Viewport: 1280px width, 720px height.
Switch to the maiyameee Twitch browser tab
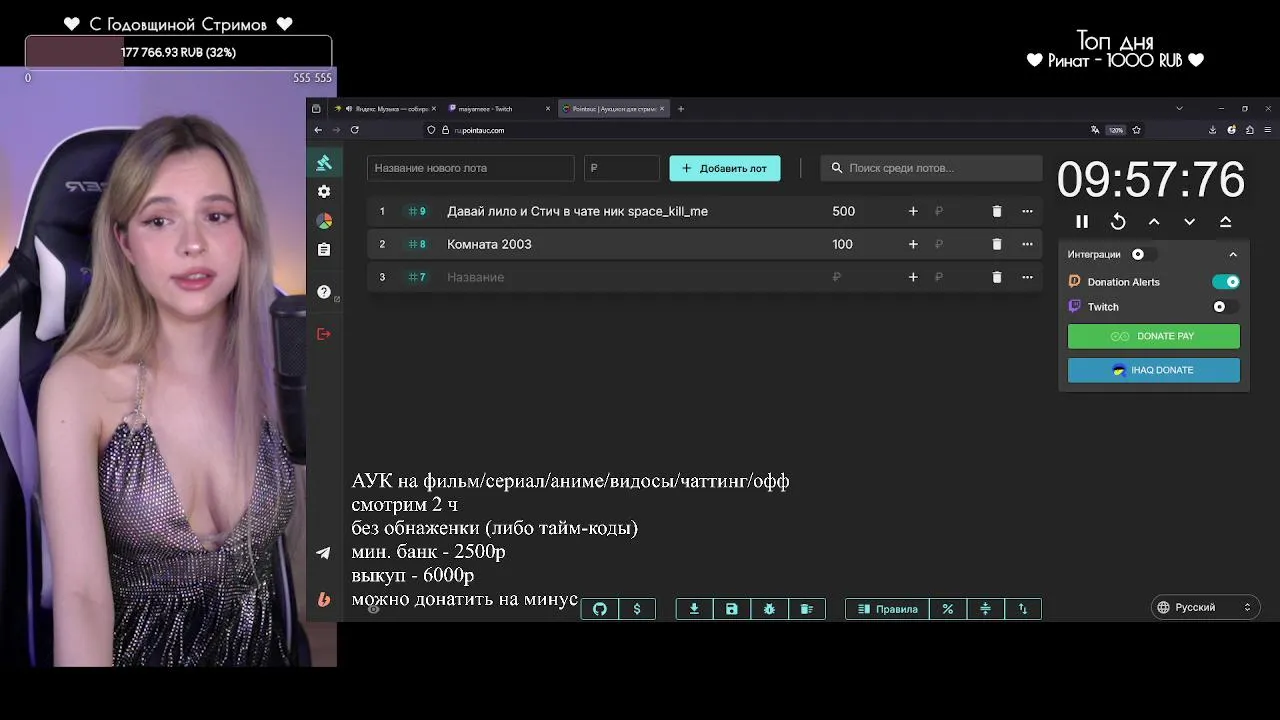pos(498,108)
